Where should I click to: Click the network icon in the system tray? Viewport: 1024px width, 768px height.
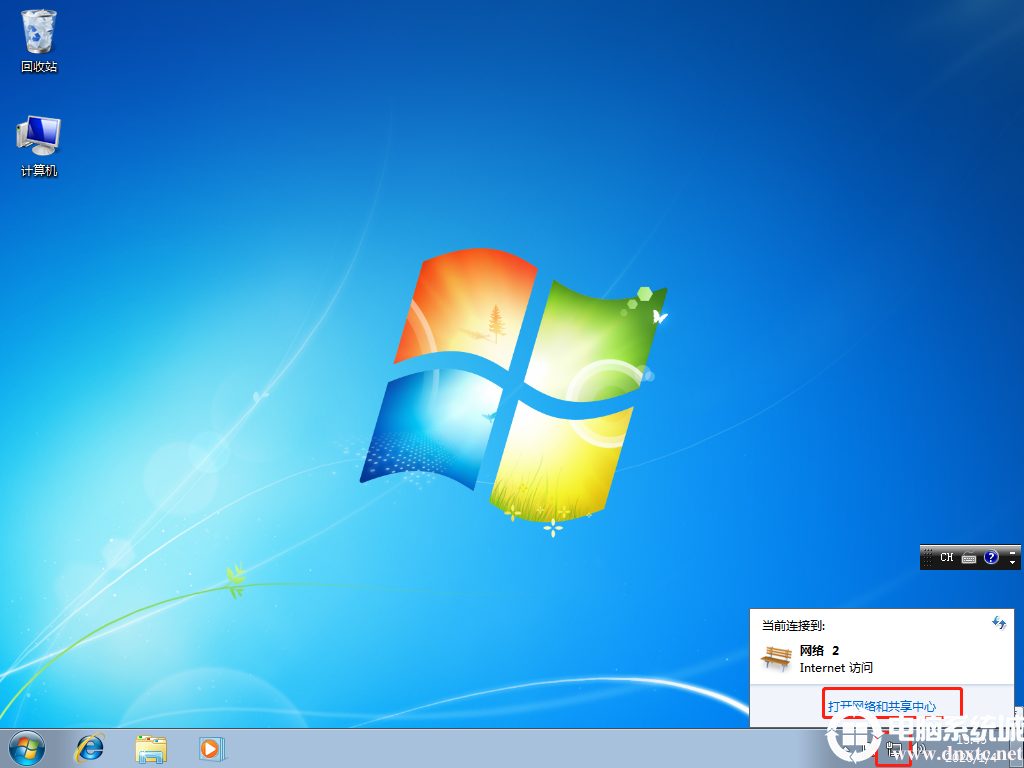point(893,748)
